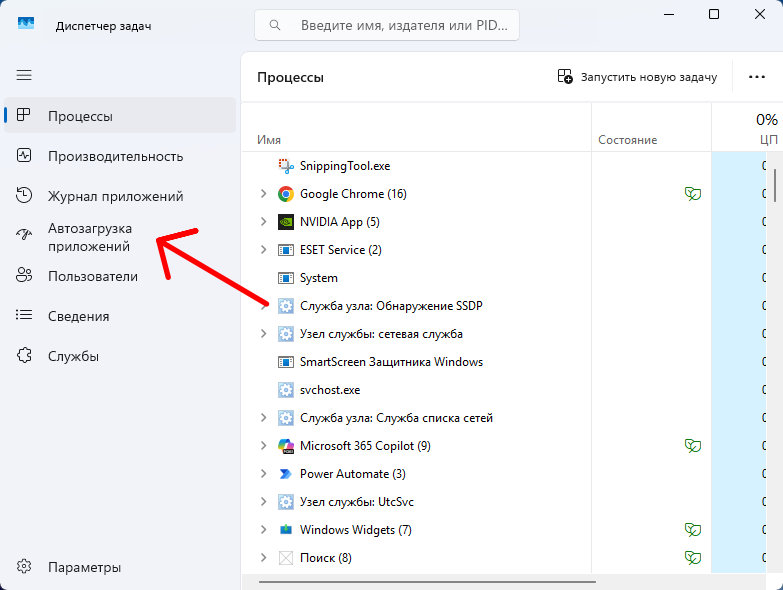Click the SmartScreen Защитника Windows icon

pos(286,362)
